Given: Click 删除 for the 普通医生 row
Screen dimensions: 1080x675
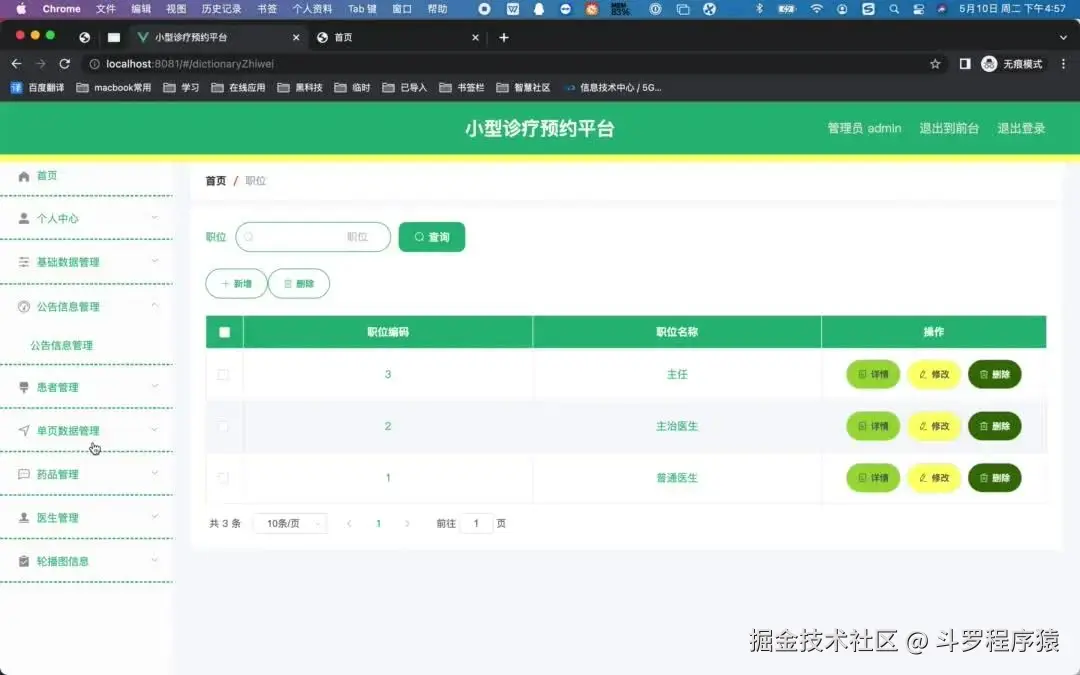Looking at the screenshot, I should (x=995, y=477).
